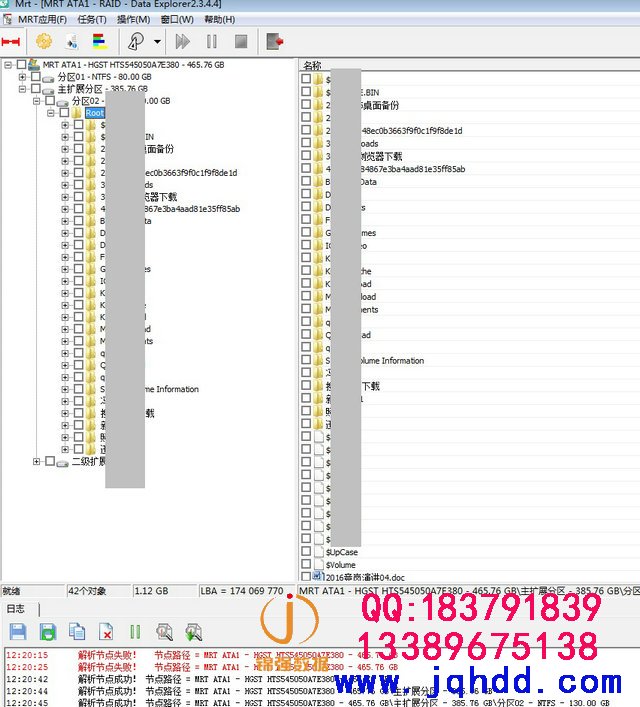The width and height of the screenshot is (640, 707).
Task: Select the Root node label in the tree
Action: point(95,113)
